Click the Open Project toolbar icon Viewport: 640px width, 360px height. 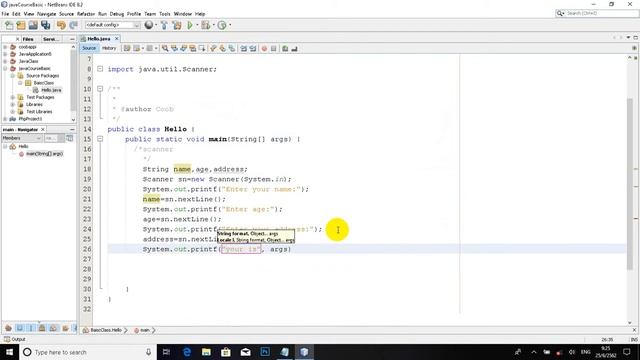pos(33,25)
